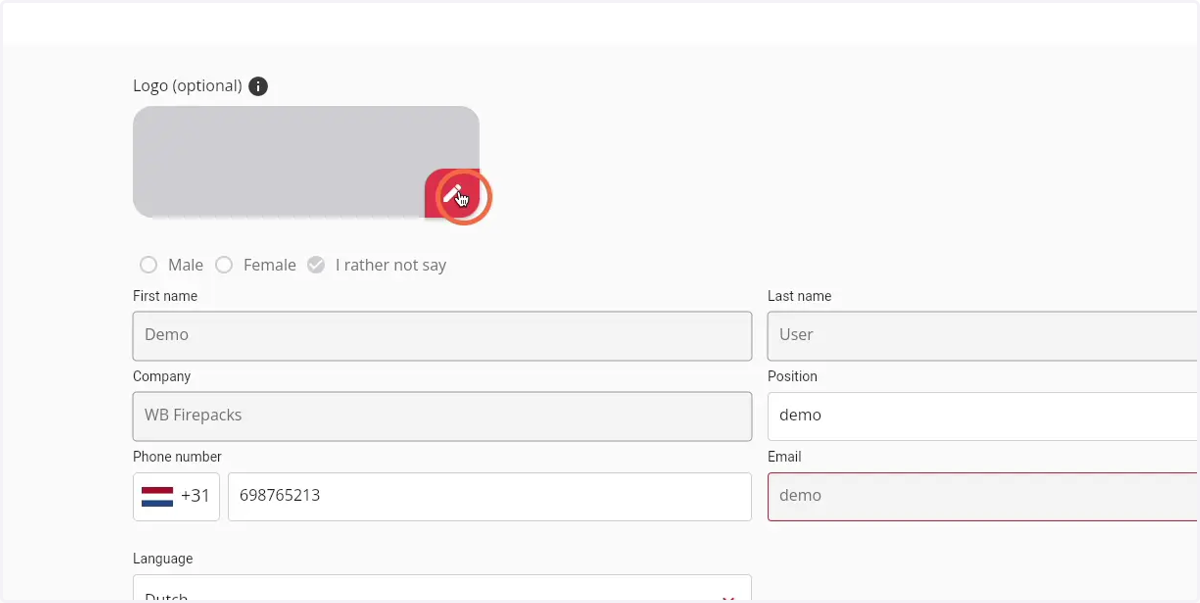Viewport: 1200px width, 603px height.
Task: Click into the First name field
Action: [442, 335]
